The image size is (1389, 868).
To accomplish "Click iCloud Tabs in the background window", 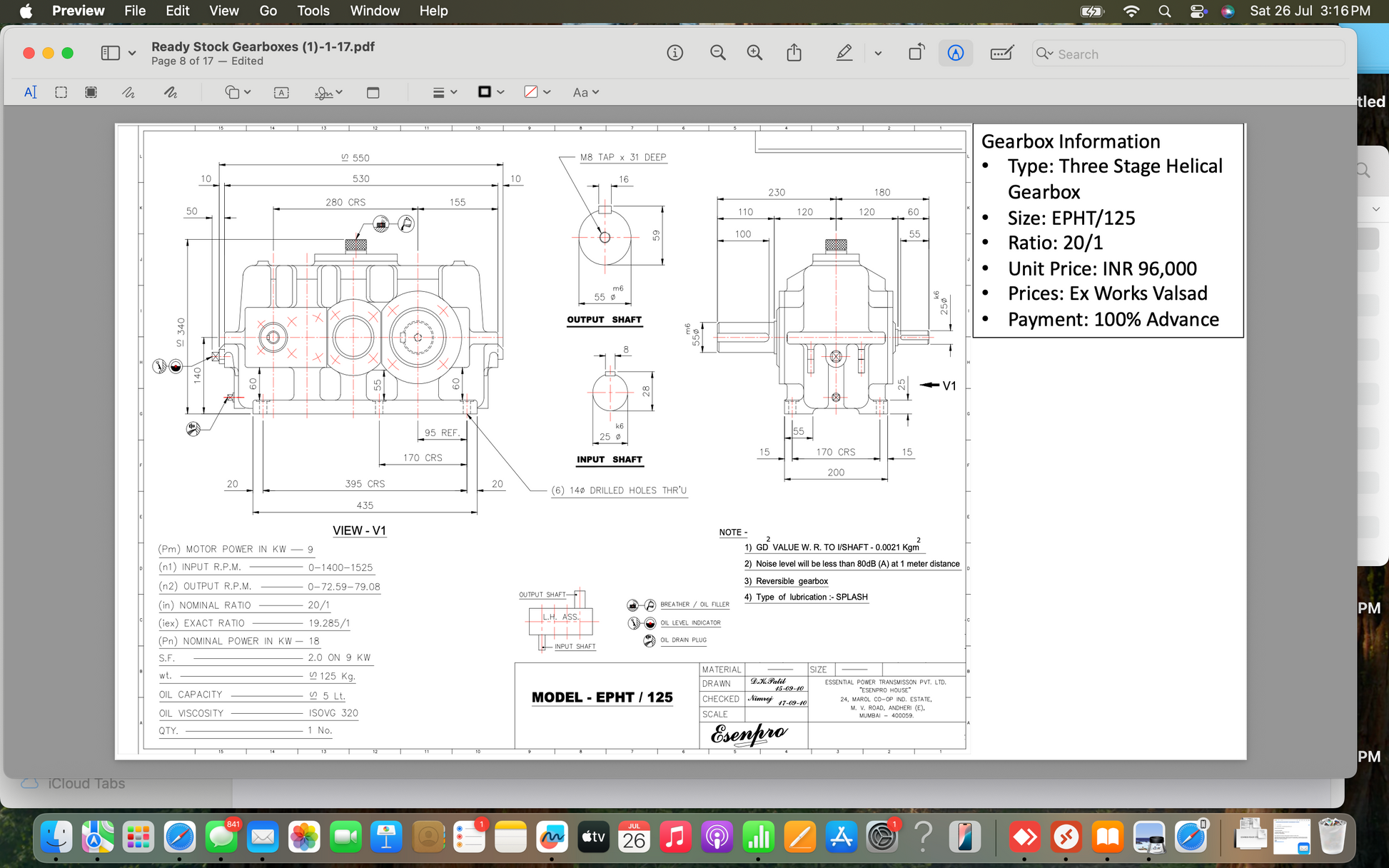I will pos(86,784).
